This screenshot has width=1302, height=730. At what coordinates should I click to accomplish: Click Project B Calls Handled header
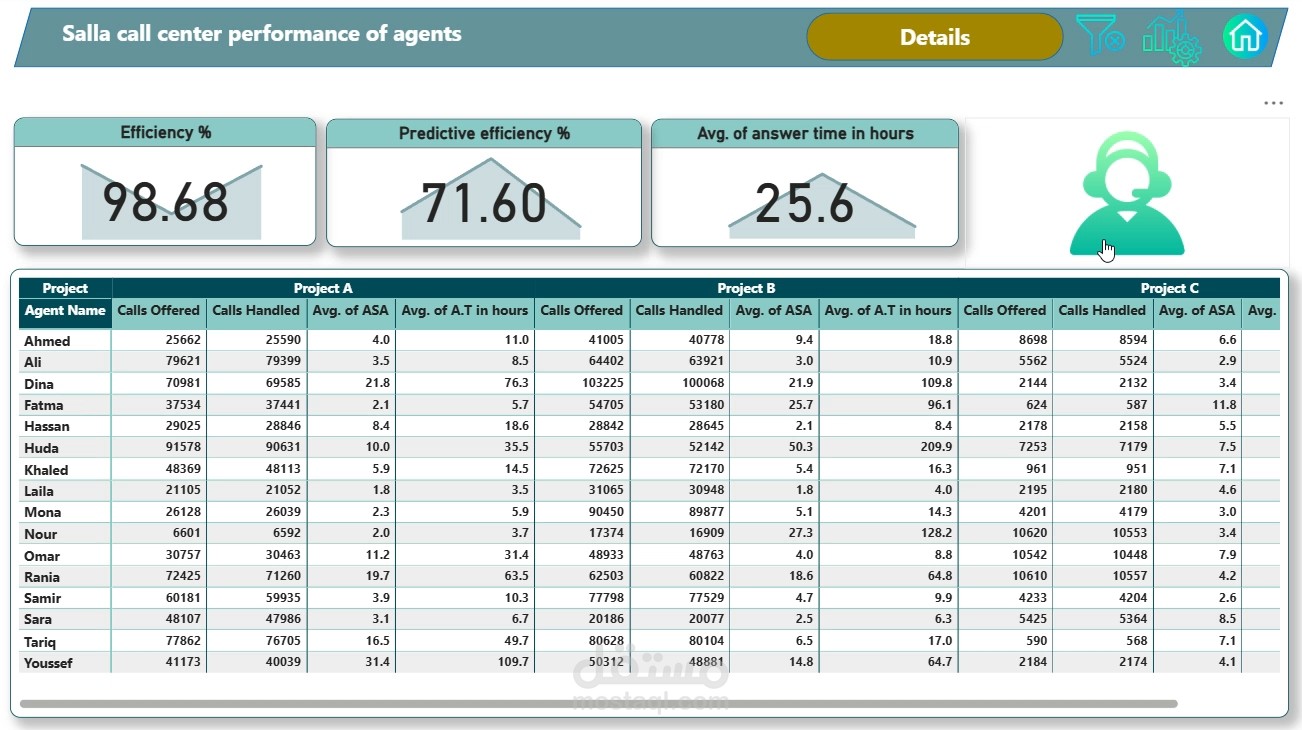(x=678, y=310)
